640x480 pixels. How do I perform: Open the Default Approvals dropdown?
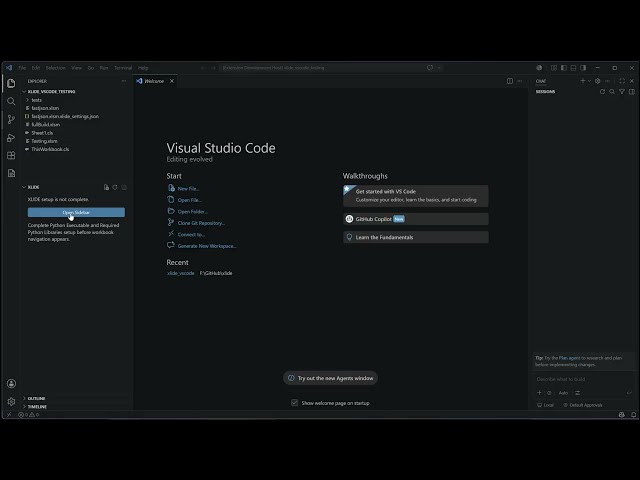pos(583,405)
